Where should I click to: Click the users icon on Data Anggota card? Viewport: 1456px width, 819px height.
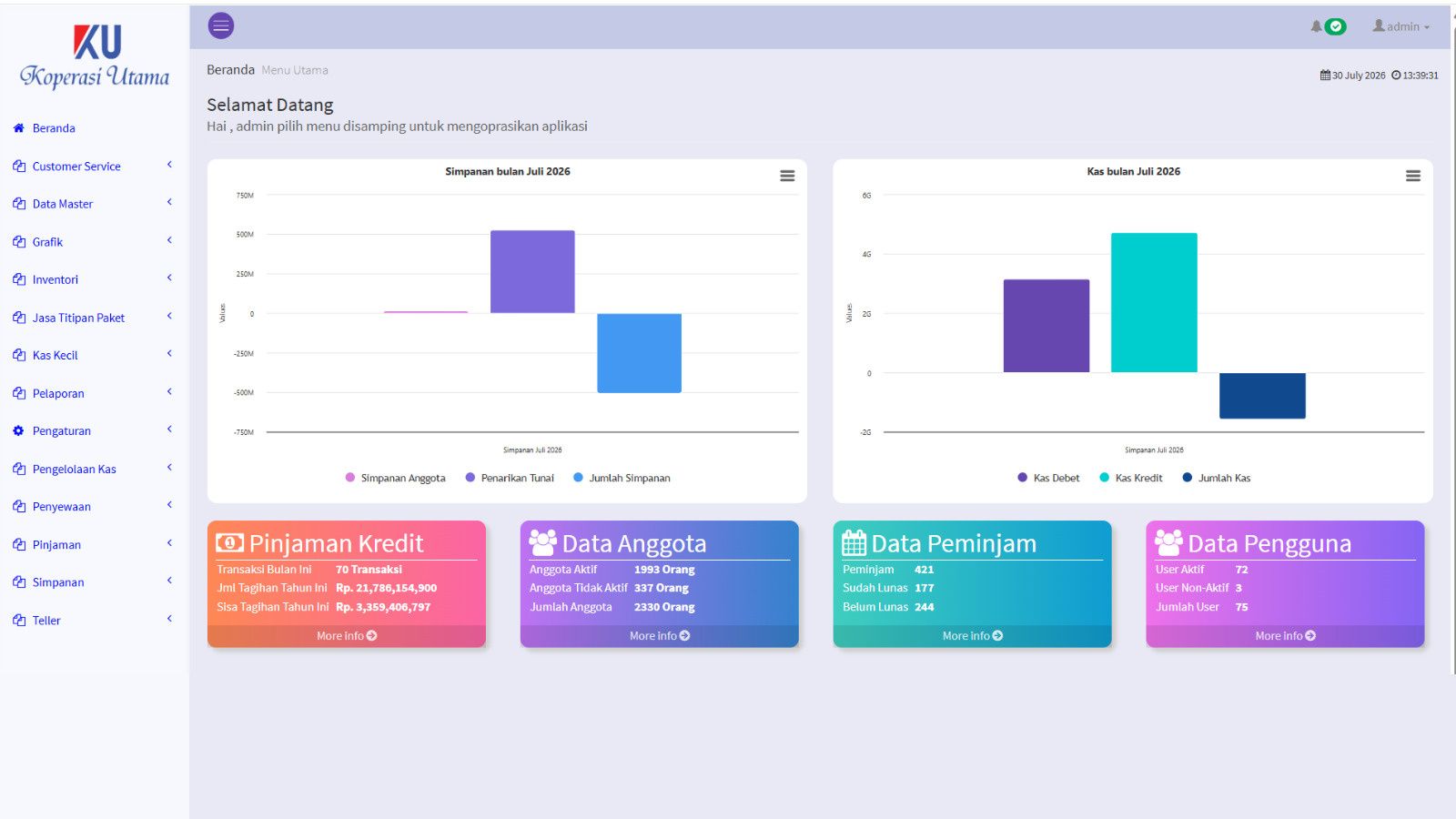(543, 543)
